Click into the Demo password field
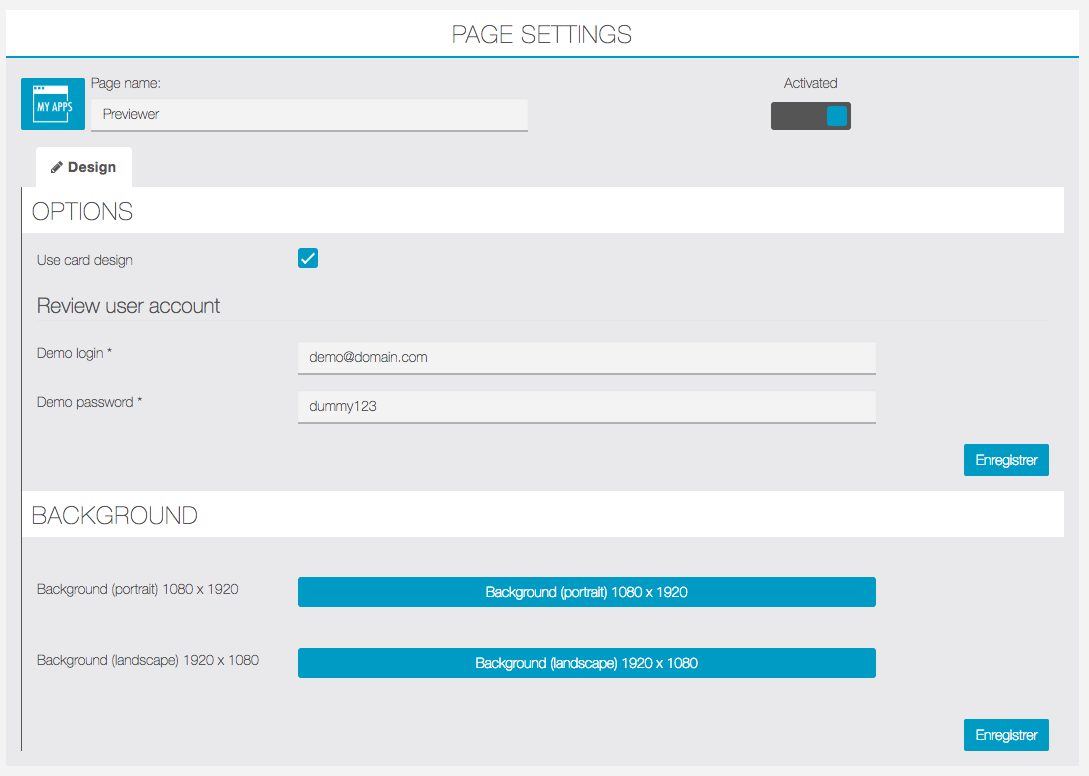This screenshot has height=776, width=1089. pos(586,407)
